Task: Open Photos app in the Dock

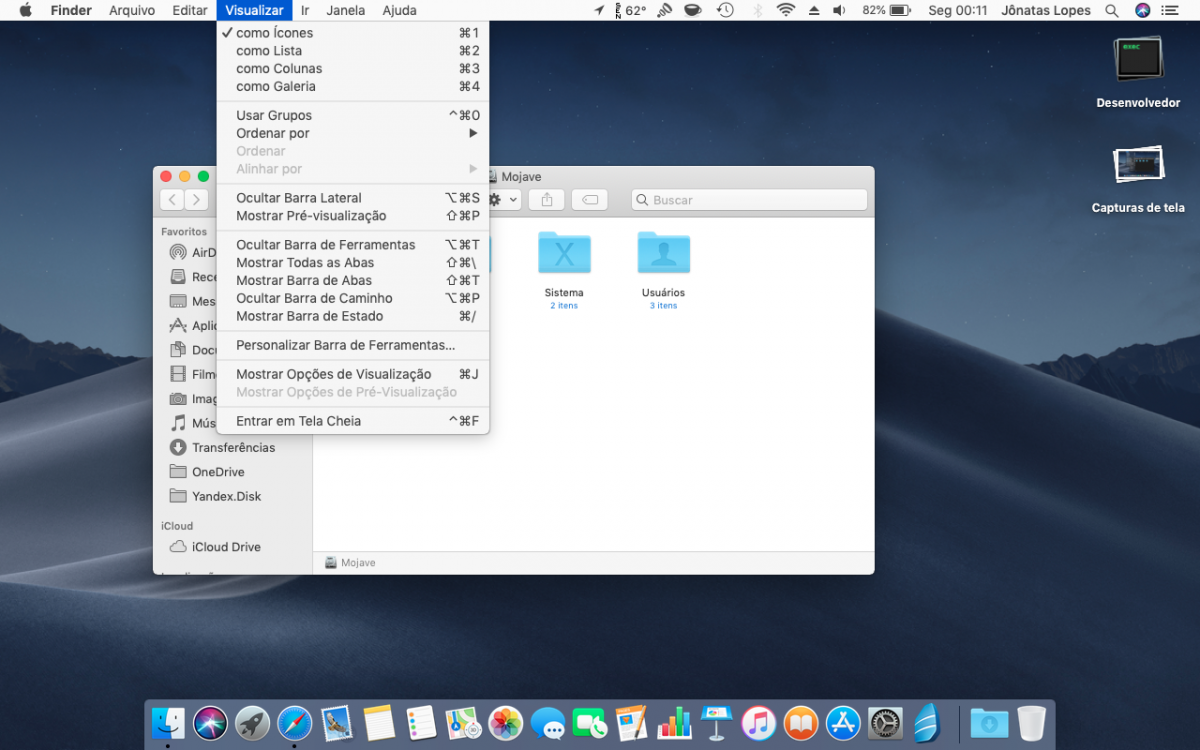Action: pyautogui.click(x=505, y=723)
